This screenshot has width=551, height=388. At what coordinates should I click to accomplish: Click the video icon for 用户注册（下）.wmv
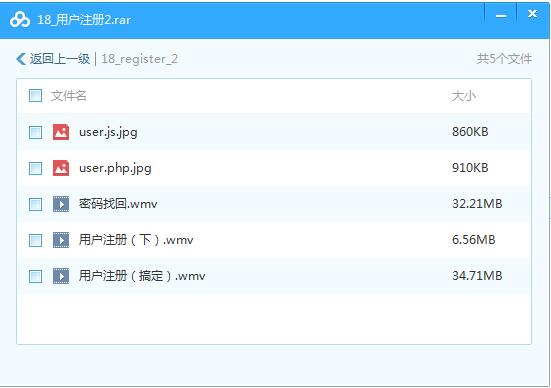pos(61,240)
